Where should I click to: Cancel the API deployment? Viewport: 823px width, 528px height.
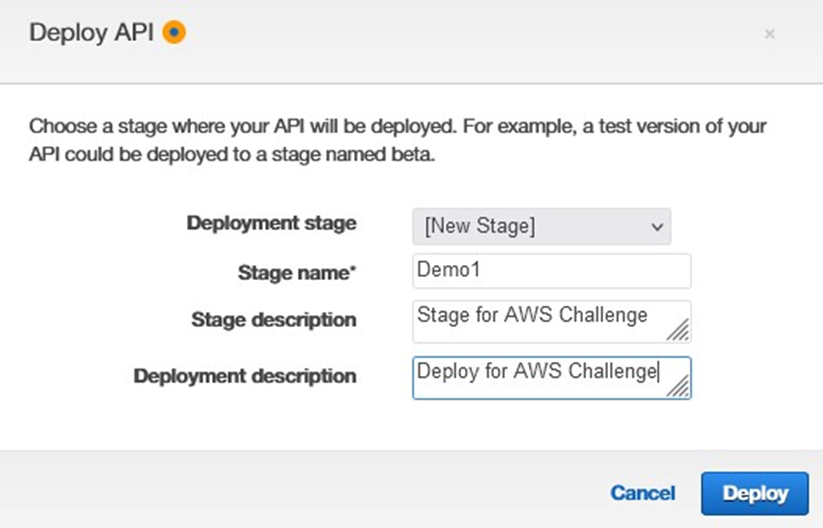(x=642, y=493)
